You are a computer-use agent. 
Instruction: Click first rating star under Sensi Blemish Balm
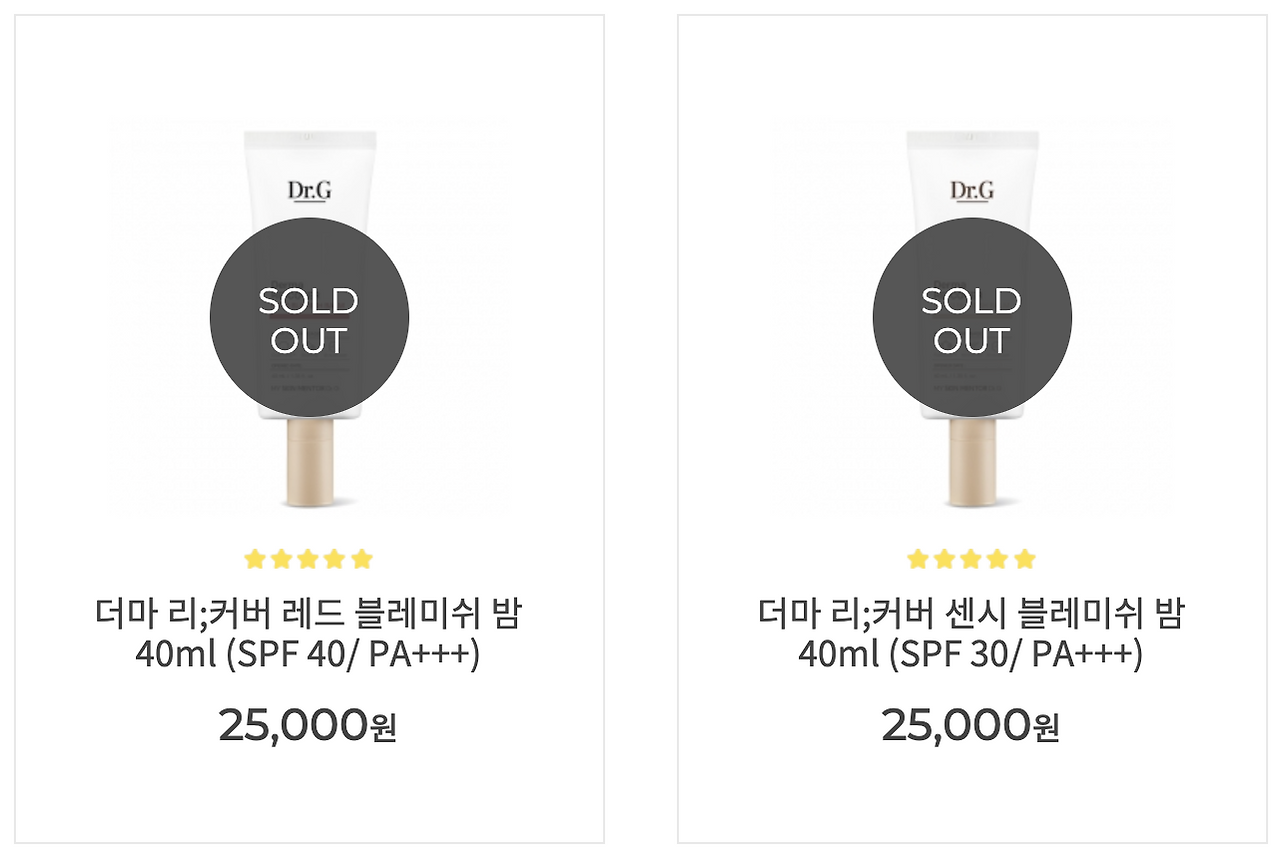[918, 559]
